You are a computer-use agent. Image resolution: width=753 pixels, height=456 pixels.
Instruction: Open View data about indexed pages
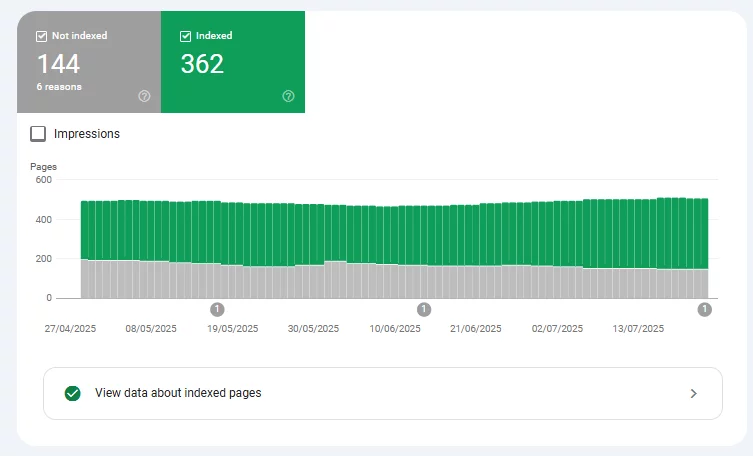pyautogui.click(x=178, y=393)
